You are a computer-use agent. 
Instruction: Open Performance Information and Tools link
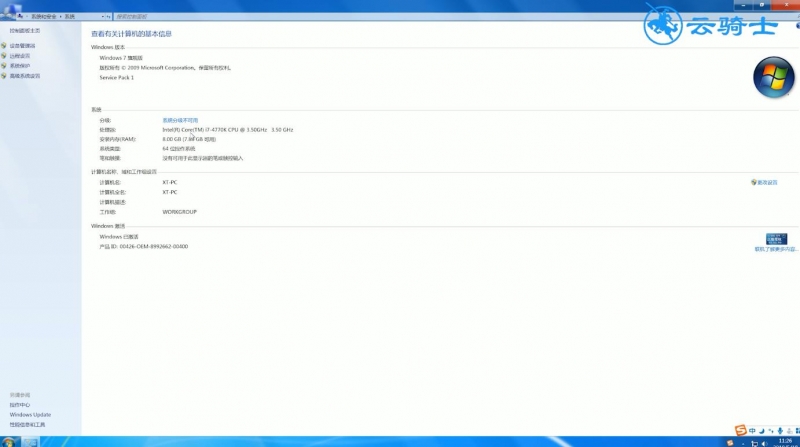27,425
